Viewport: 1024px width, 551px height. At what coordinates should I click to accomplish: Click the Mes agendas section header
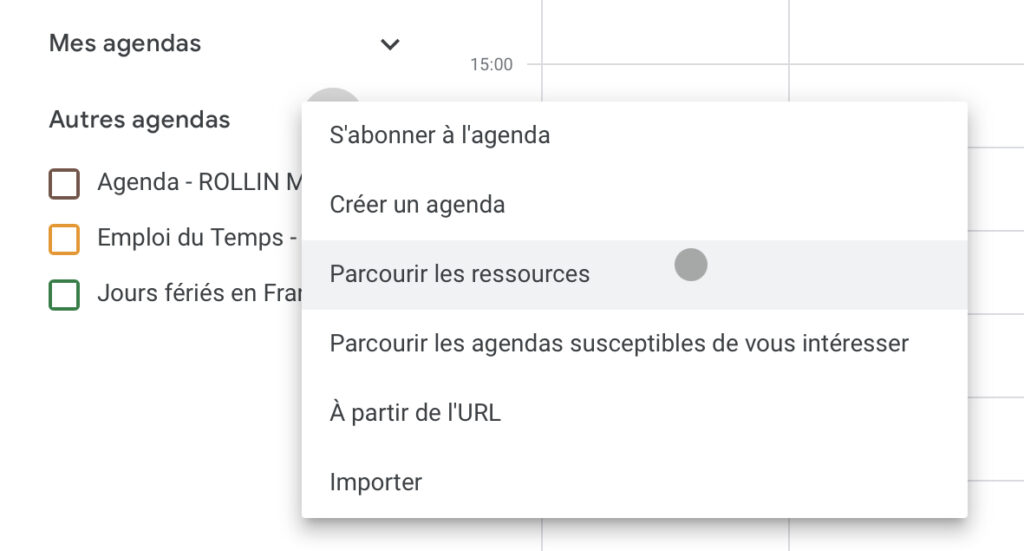(x=125, y=44)
